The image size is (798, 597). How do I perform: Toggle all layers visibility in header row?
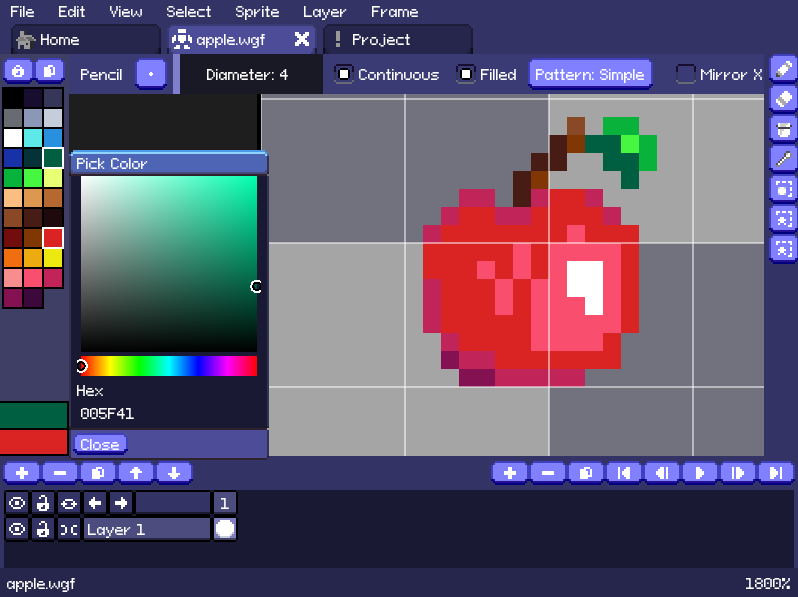(17, 503)
